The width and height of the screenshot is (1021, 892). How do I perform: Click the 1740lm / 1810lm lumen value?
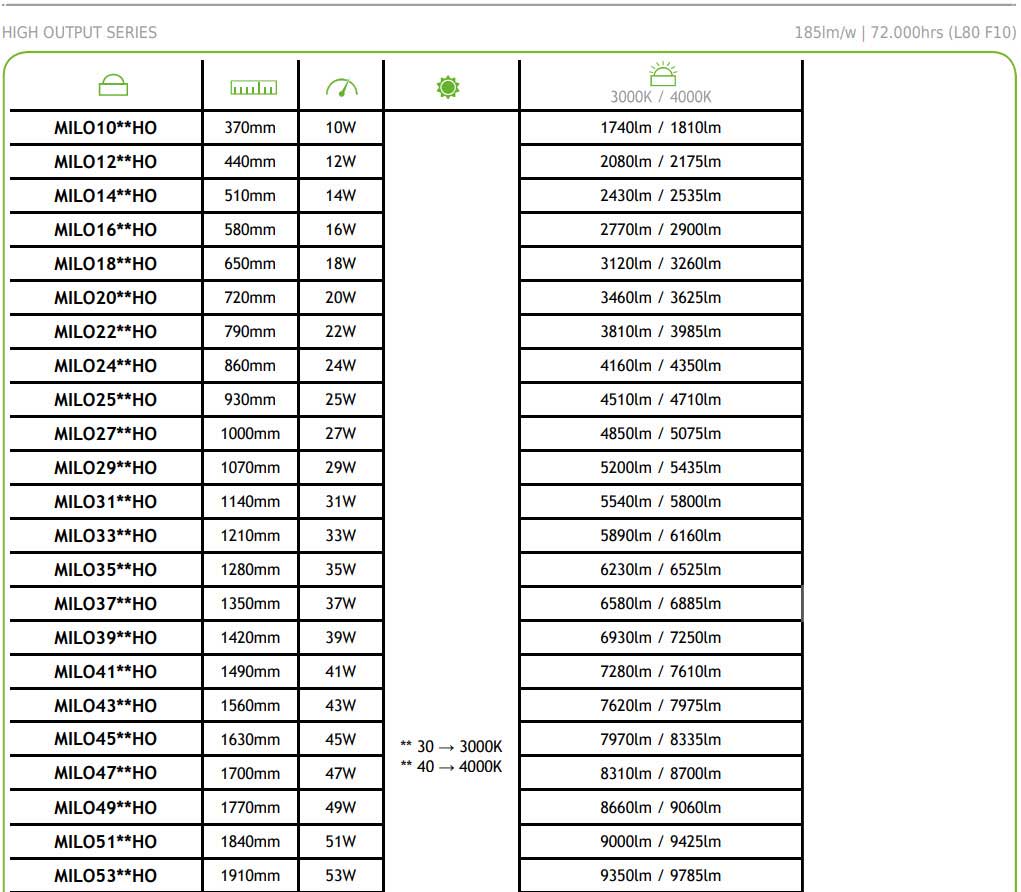(660, 128)
